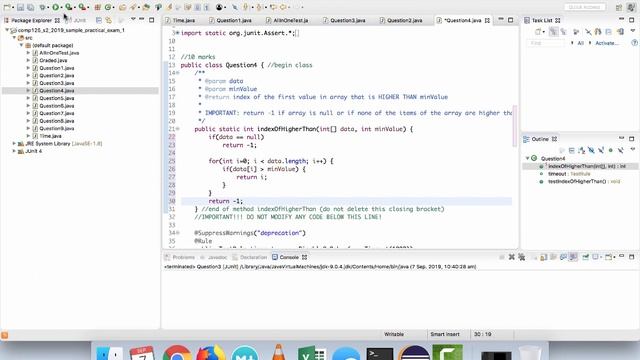Open the Firefox icon in the Dock
Viewport: 640px width, 360px height.
[x=211, y=353]
